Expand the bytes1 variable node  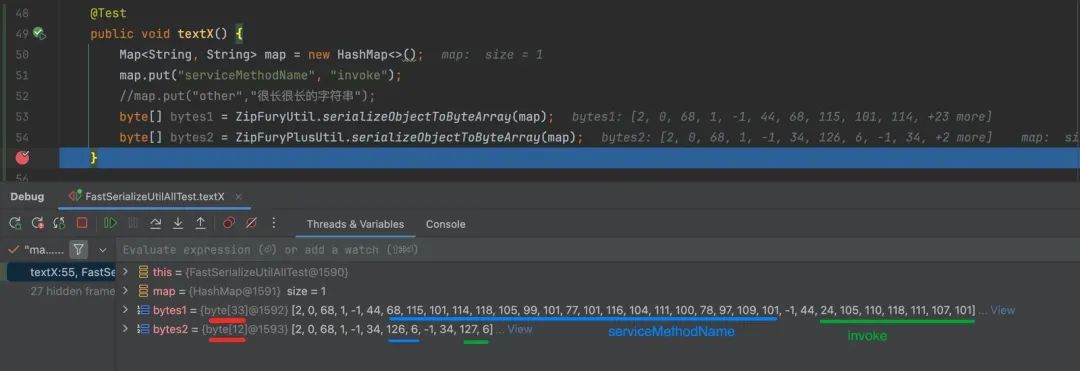click(125, 310)
